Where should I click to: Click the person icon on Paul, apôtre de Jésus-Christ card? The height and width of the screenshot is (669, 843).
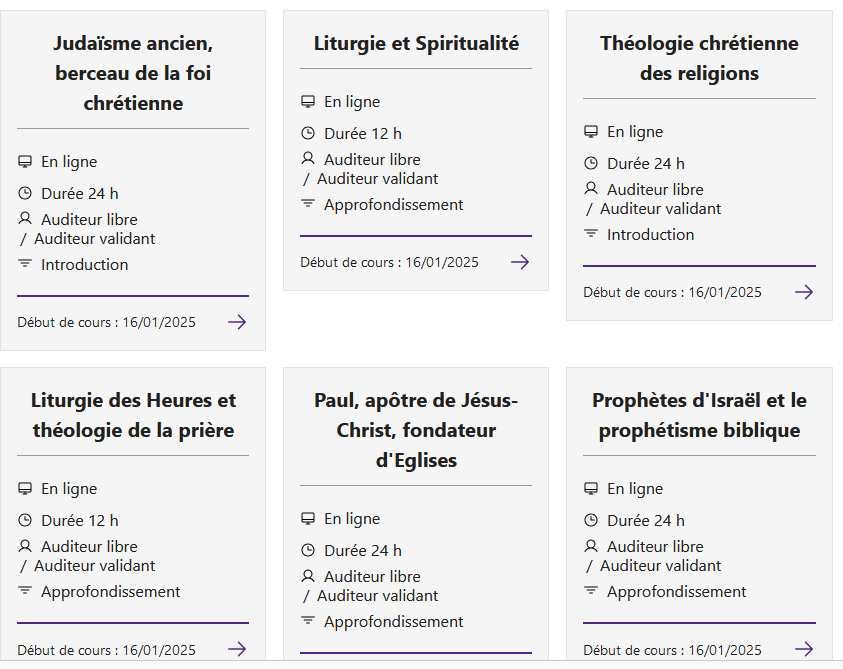click(307, 576)
